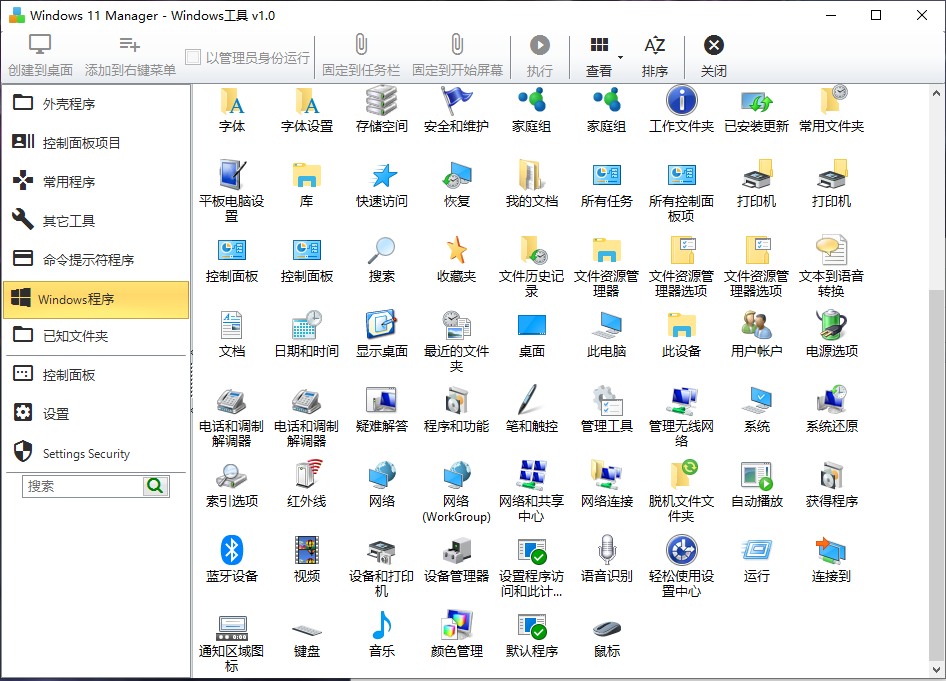Switch to 命令提示符程序 sidebar category
Viewport: 946px width, 681px height.
coord(97,260)
